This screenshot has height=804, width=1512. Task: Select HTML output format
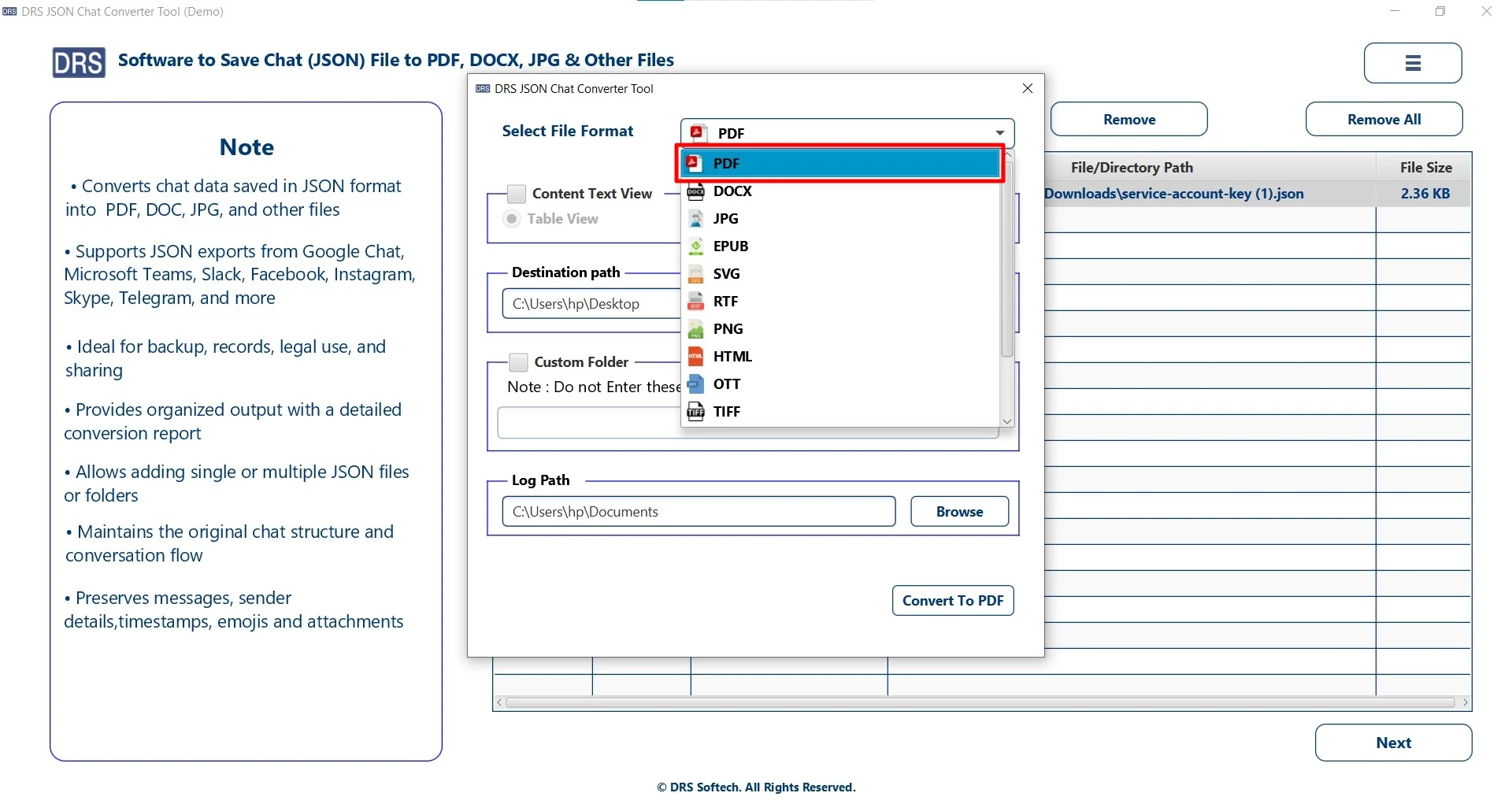[x=840, y=357]
